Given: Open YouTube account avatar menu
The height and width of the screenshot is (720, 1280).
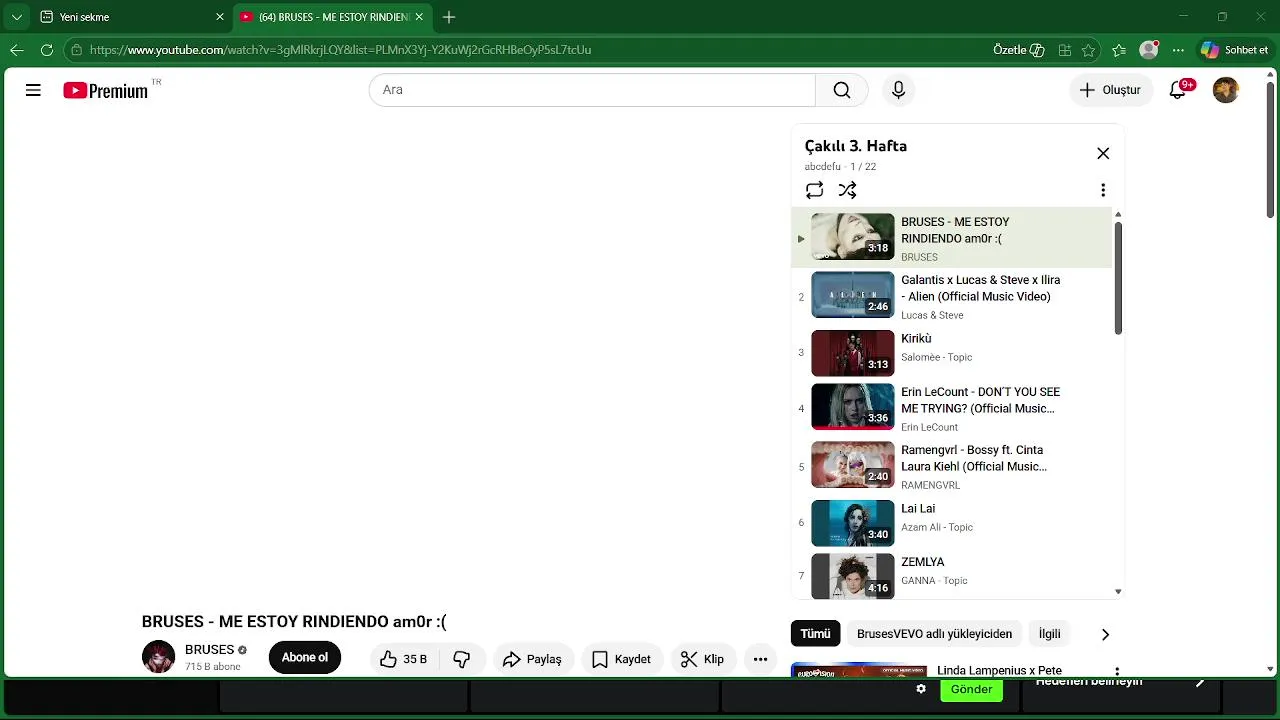Looking at the screenshot, I should pyautogui.click(x=1226, y=90).
